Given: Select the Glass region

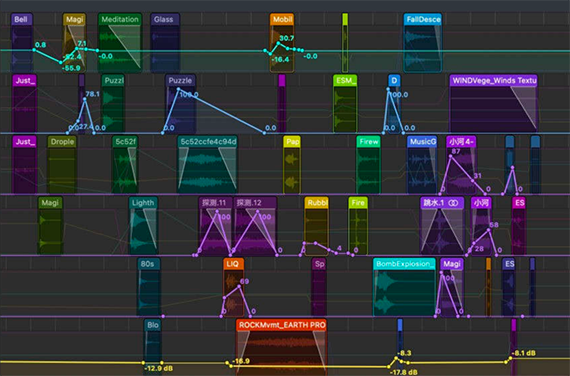Looking at the screenshot, I should (x=165, y=43).
